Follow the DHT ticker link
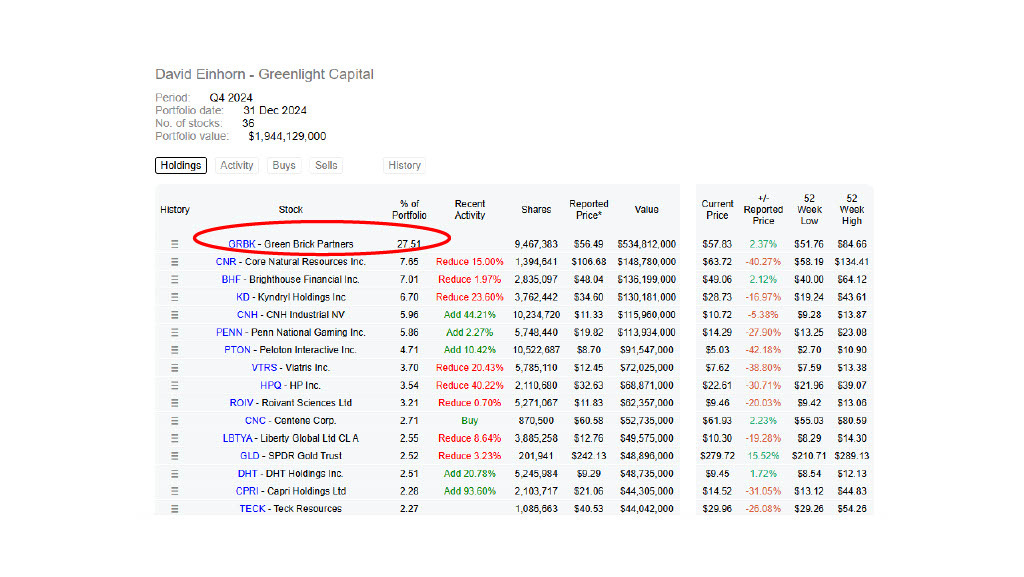 tap(248, 474)
